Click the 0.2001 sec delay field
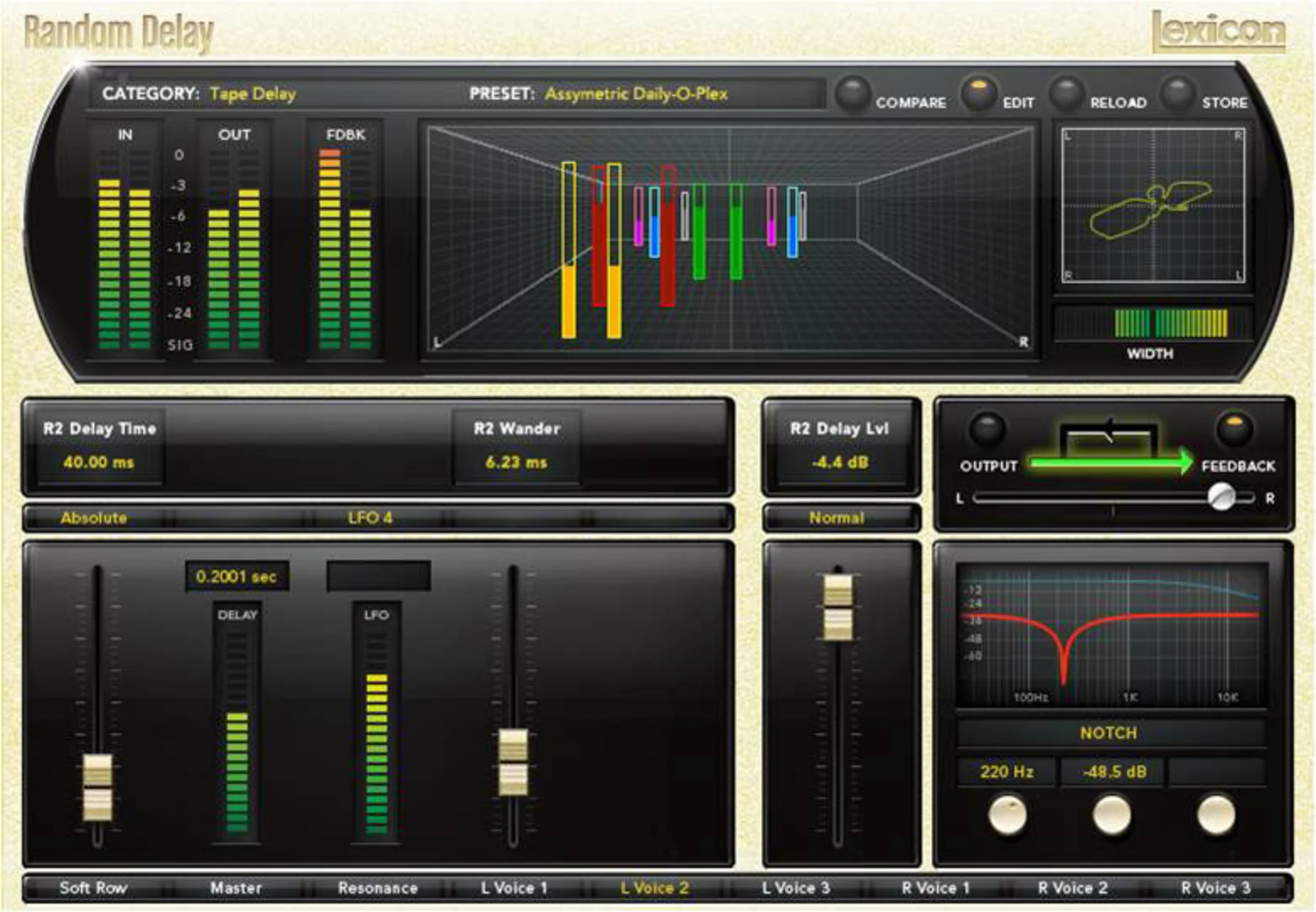Image resolution: width=1316 pixels, height=912 pixels. pos(236,577)
